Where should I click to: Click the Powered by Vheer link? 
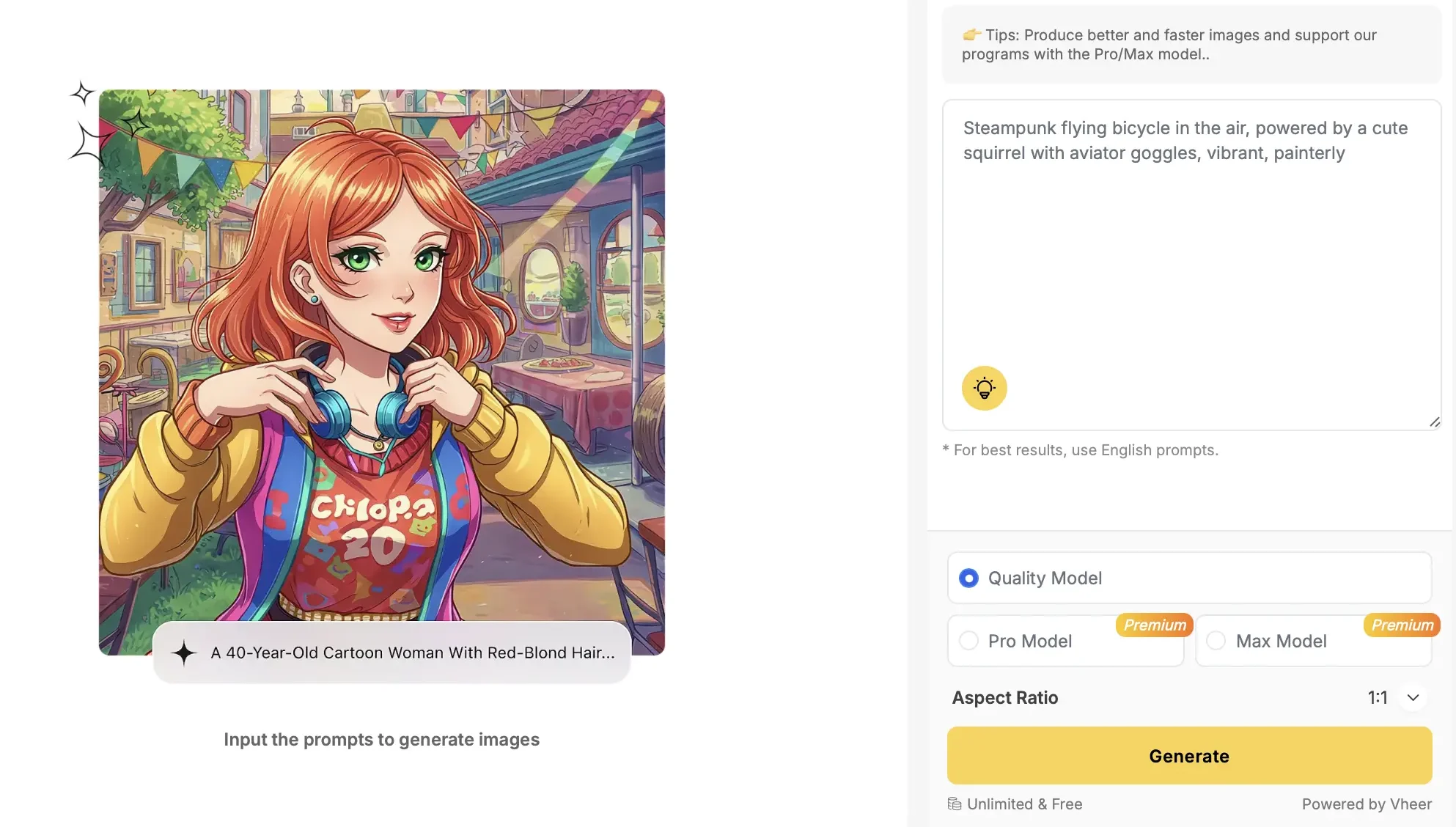pos(1367,804)
